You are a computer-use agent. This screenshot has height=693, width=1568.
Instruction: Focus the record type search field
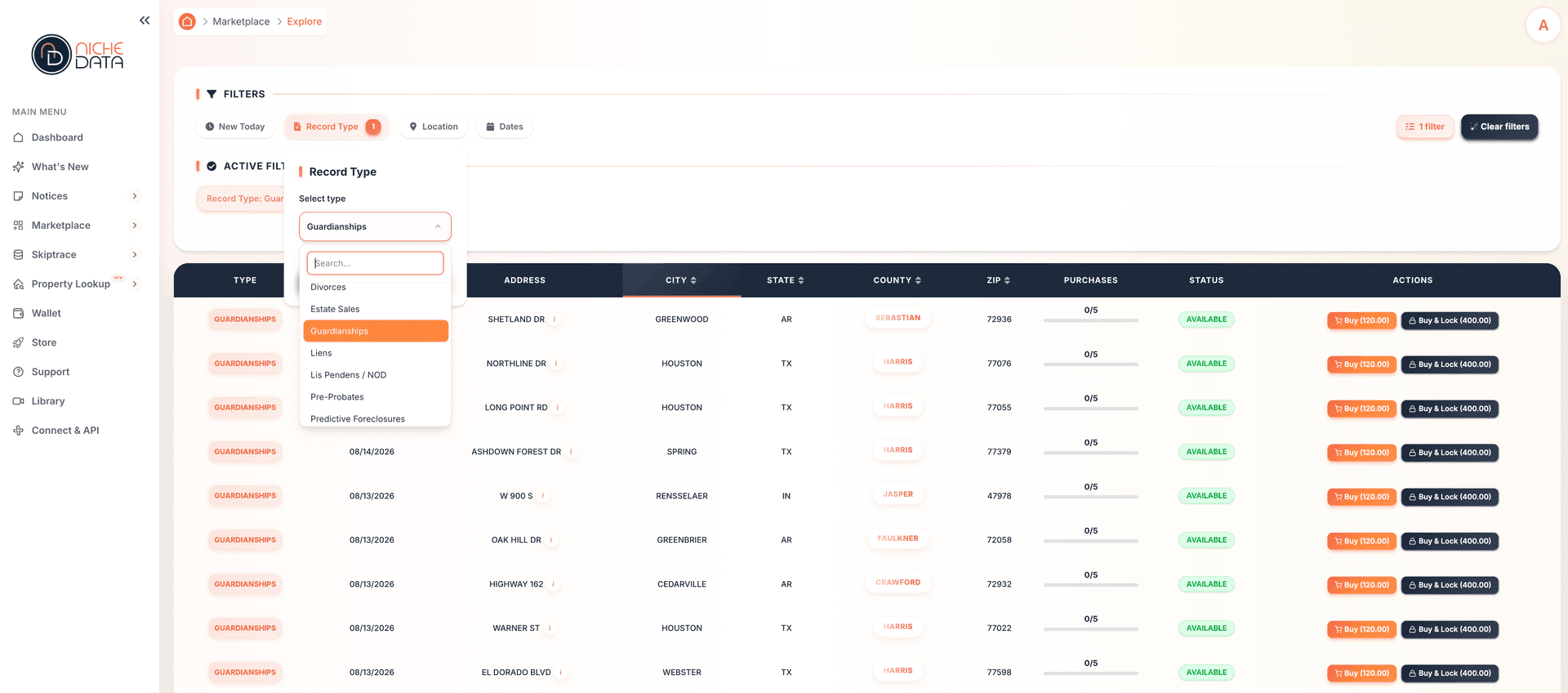[x=375, y=263]
